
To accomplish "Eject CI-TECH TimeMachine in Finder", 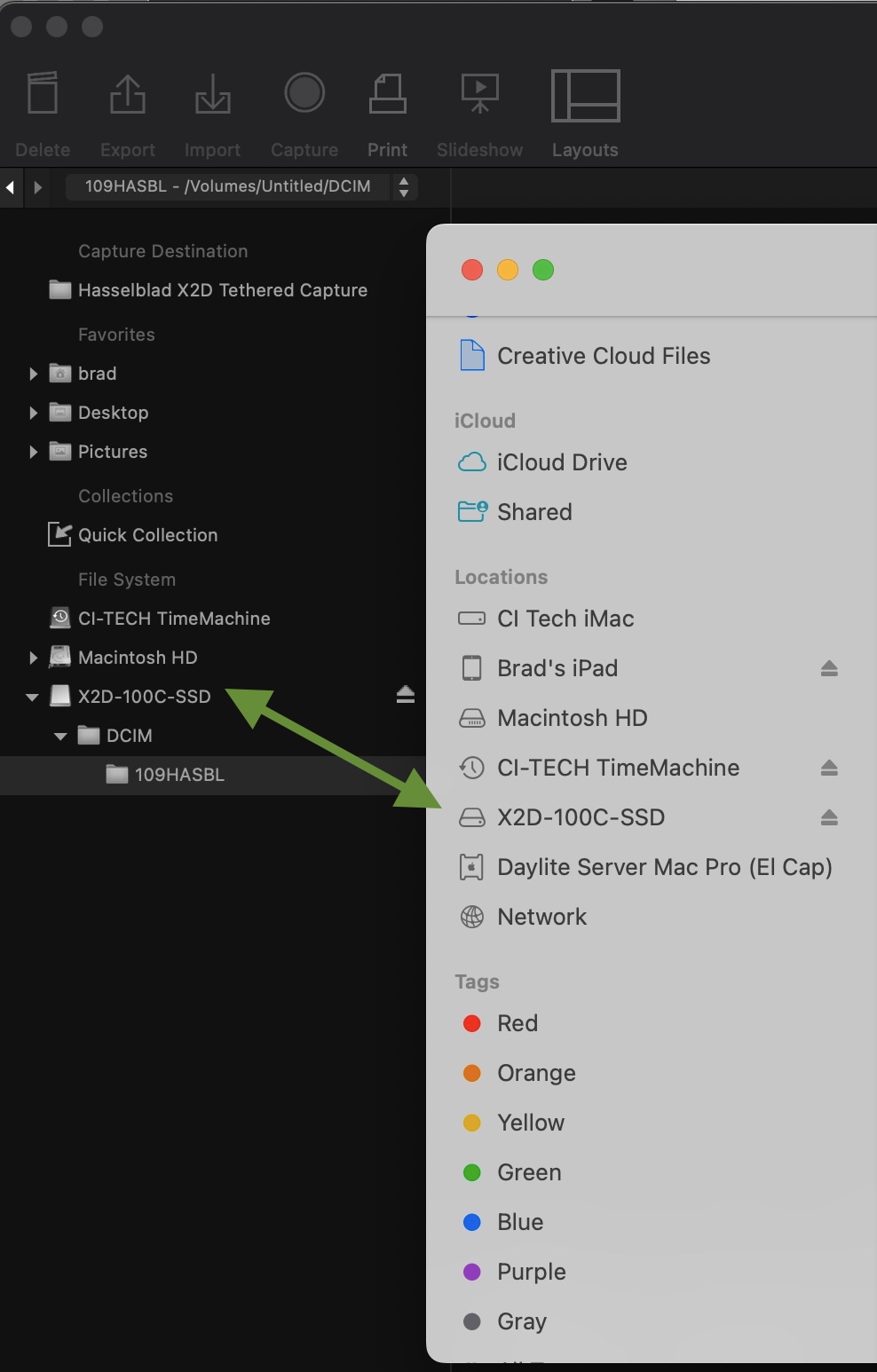I will tap(829, 768).
